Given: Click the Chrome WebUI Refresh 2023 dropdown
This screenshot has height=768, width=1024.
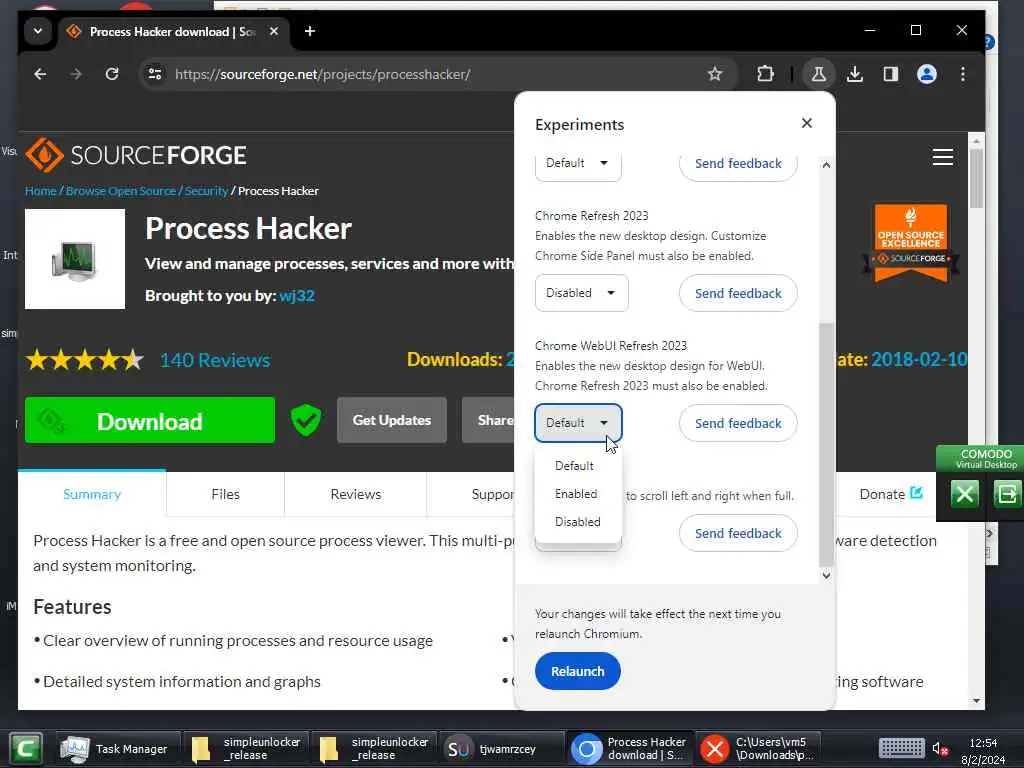Looking at the screenshot, I should tap(578, 423).
